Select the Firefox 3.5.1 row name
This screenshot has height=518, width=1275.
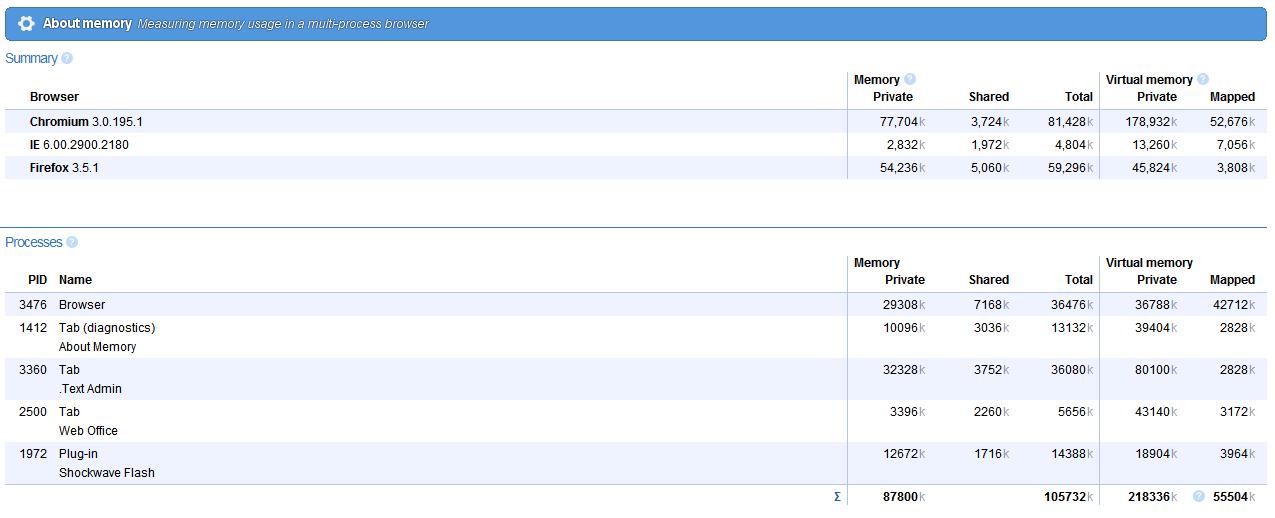[x=64, y=167]
